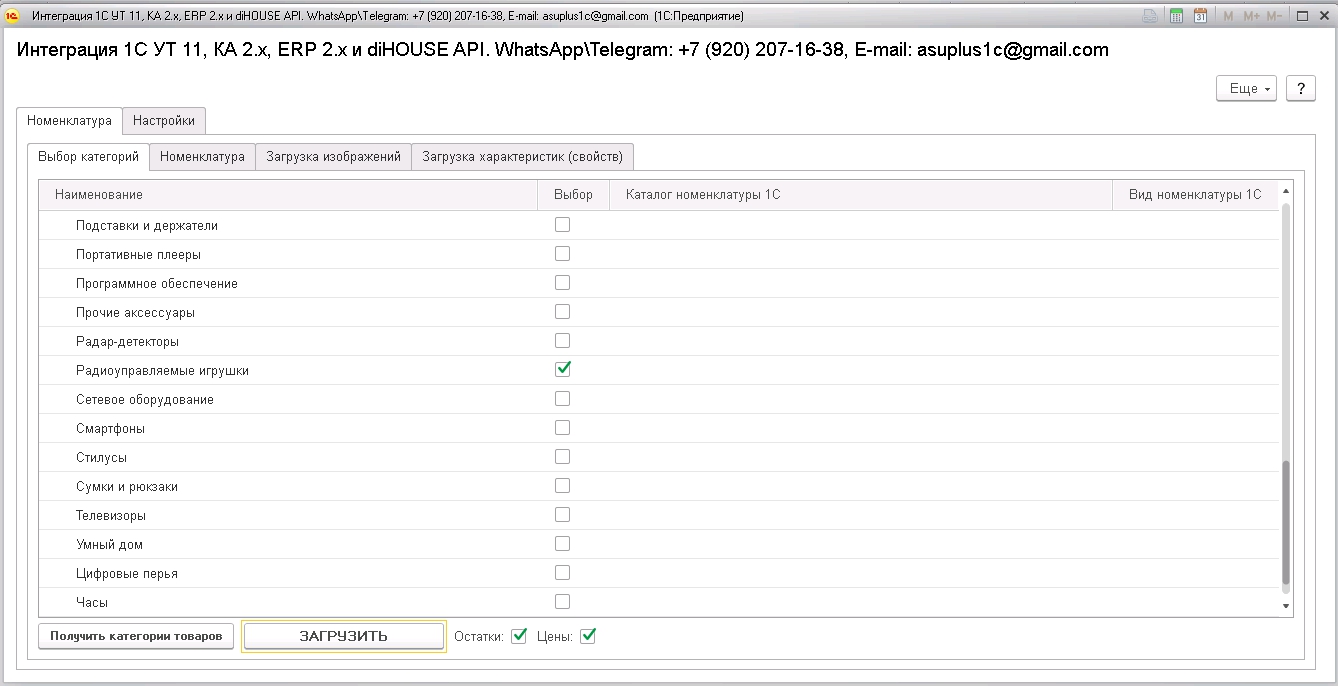Click the Каталог номенклатуры 1С column header
Image resolution: width=1338 pixels, height=686 pixels.
861,195
